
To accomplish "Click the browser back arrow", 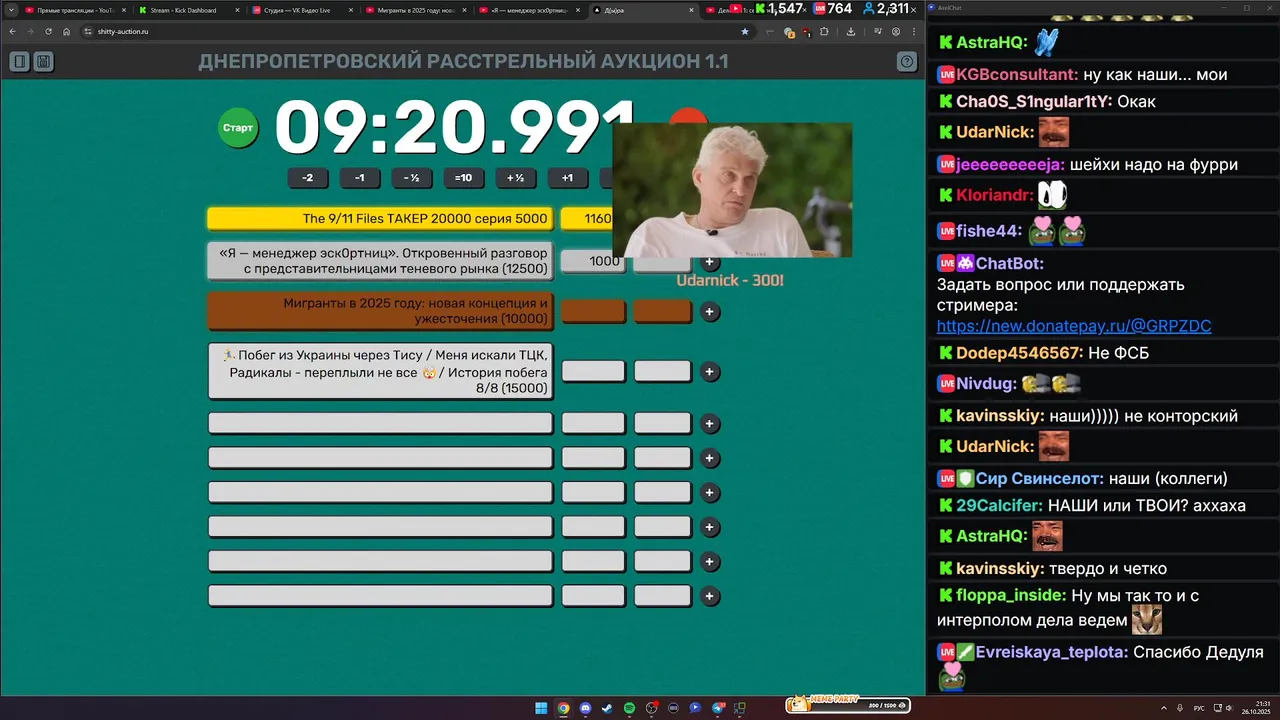I will click(x=12, y=31).
